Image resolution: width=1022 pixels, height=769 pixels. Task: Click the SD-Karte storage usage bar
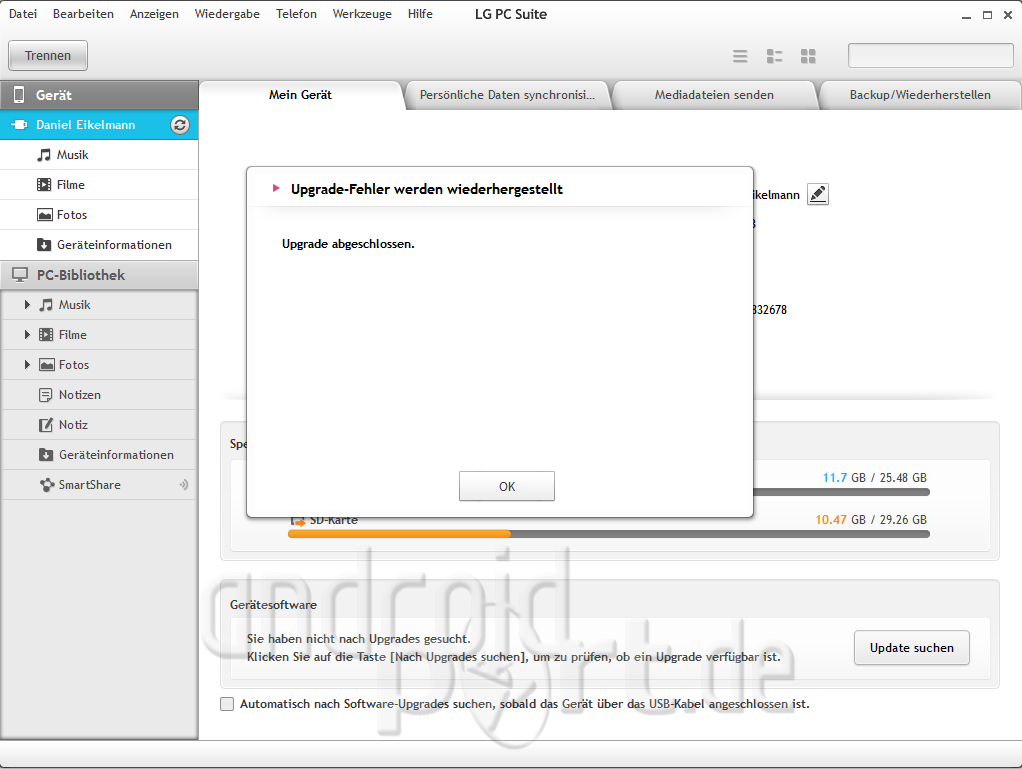click(608, 534)
